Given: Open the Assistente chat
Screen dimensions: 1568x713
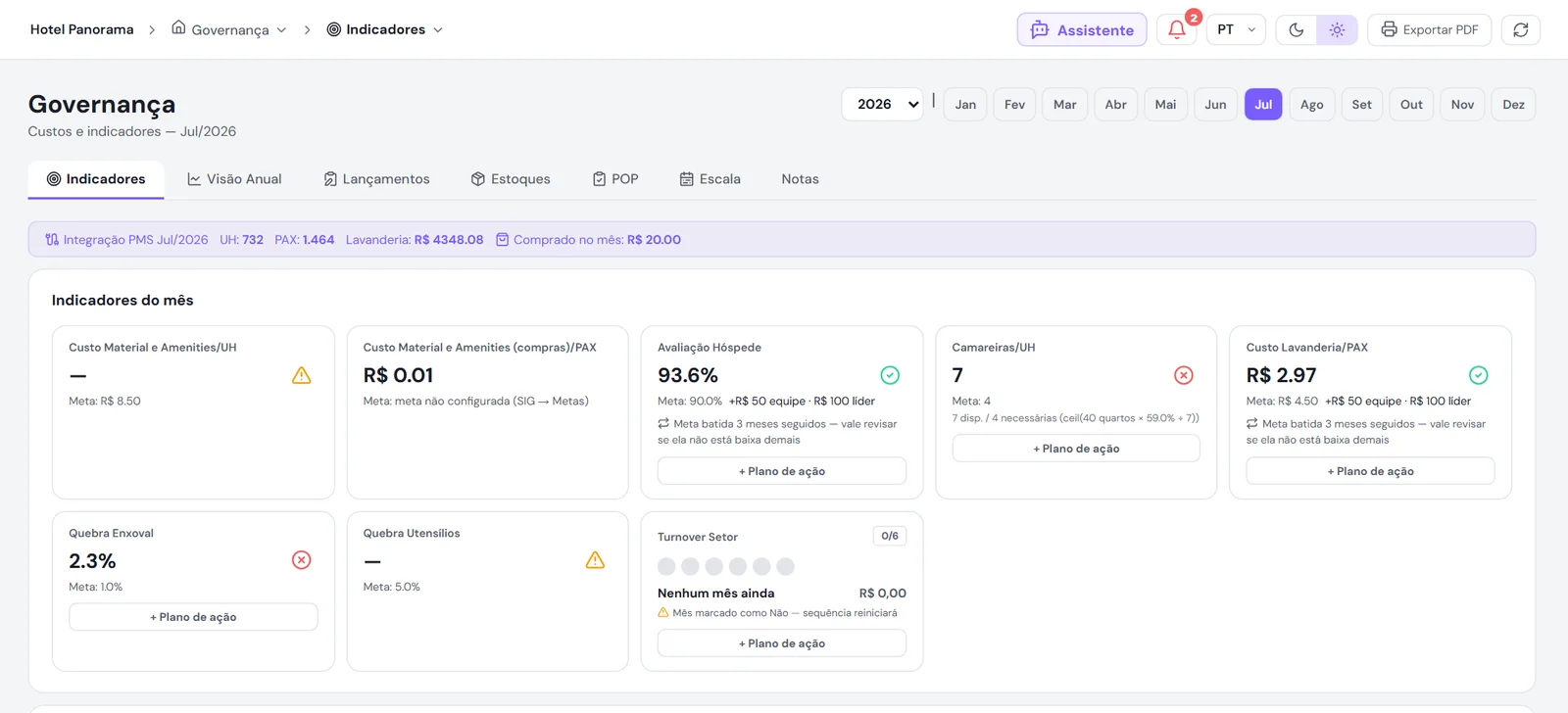Looking at the screenshot, I should coord(1082,29).
